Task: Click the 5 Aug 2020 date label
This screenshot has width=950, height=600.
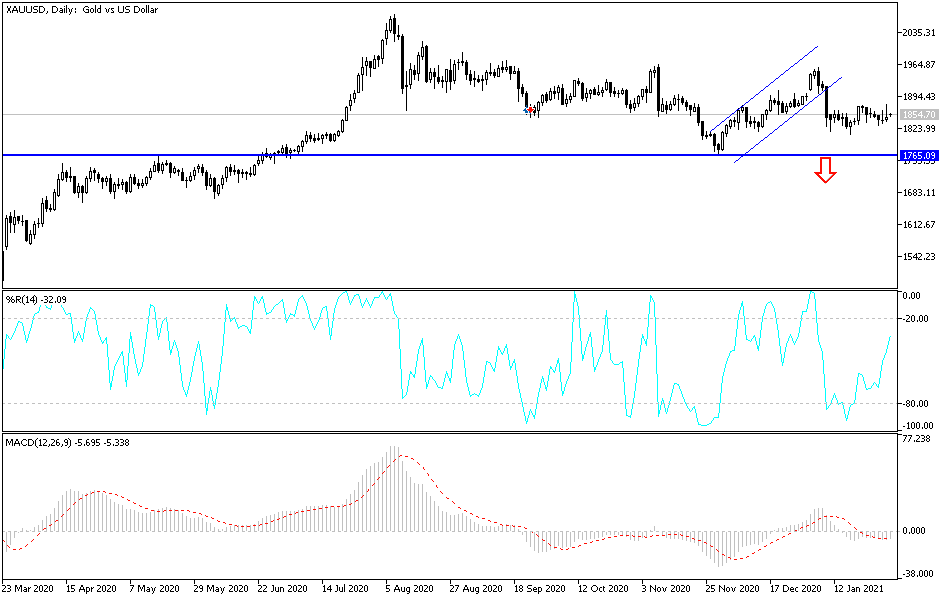Action: 410,588
